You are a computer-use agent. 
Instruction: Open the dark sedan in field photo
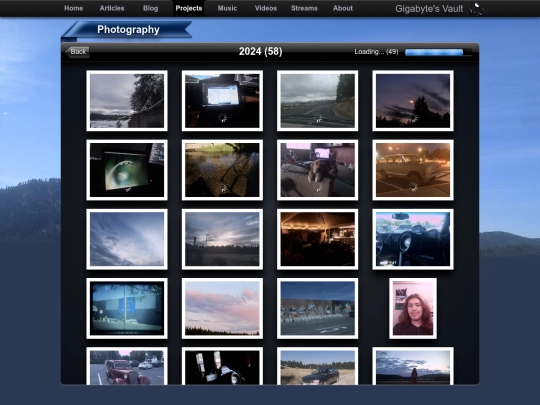click(x=318, y=366)
